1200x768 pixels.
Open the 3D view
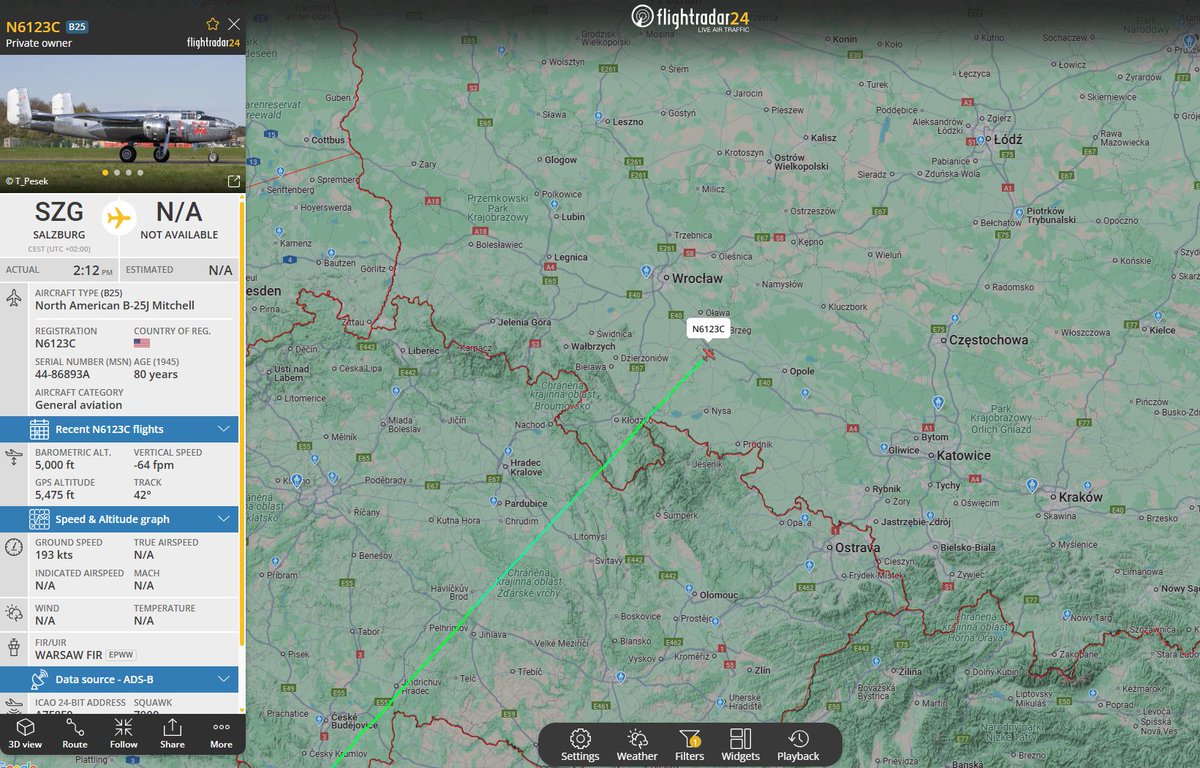tap(26, 733)
